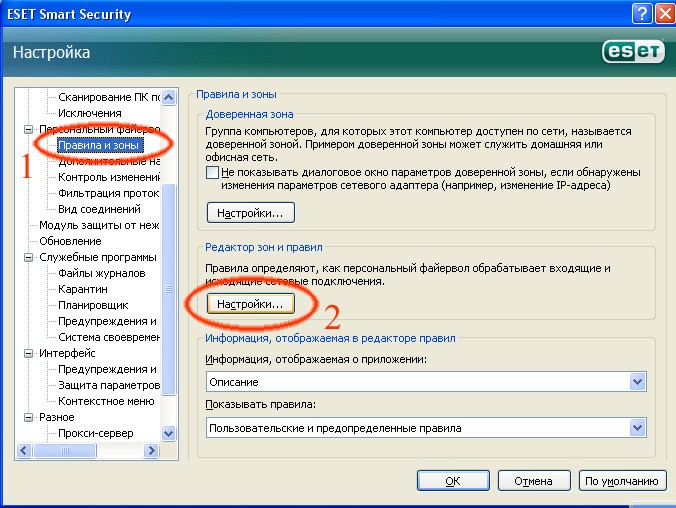The width and height of the screenshot is (676, 508).
Task: Open 'Файлы журналов' tree item
Action: (x=102, y=273)
